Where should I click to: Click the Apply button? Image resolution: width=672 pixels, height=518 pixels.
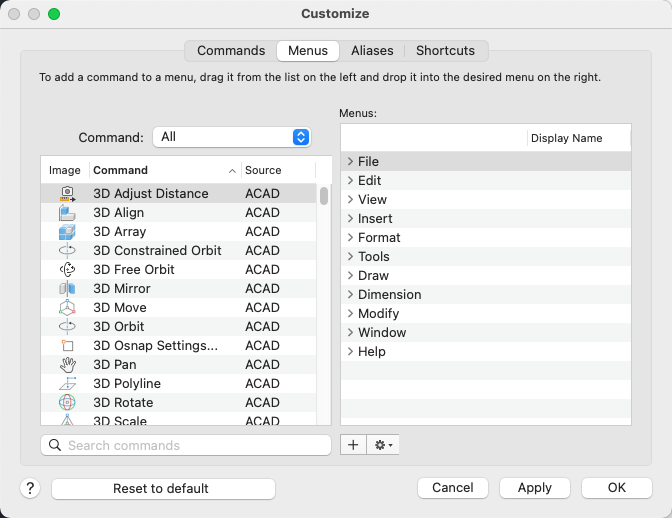coord(534,488)
